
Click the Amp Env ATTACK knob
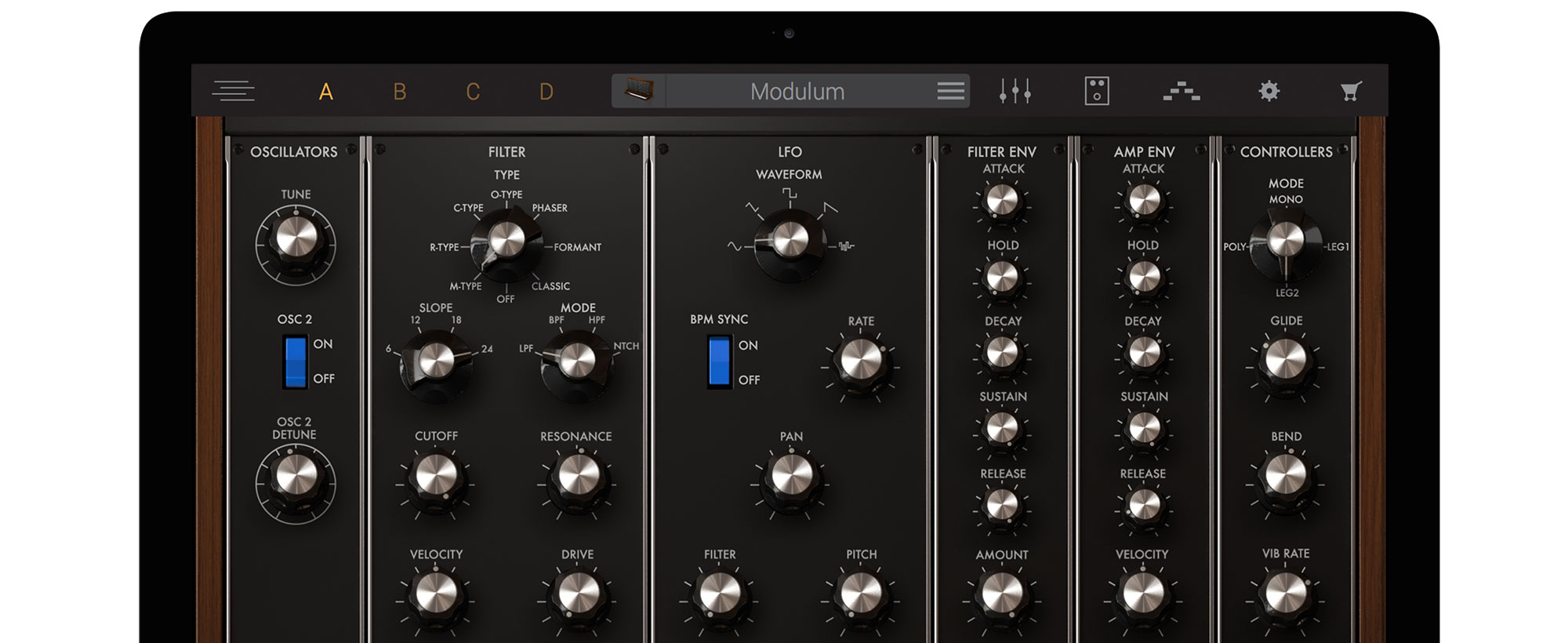1144,202
